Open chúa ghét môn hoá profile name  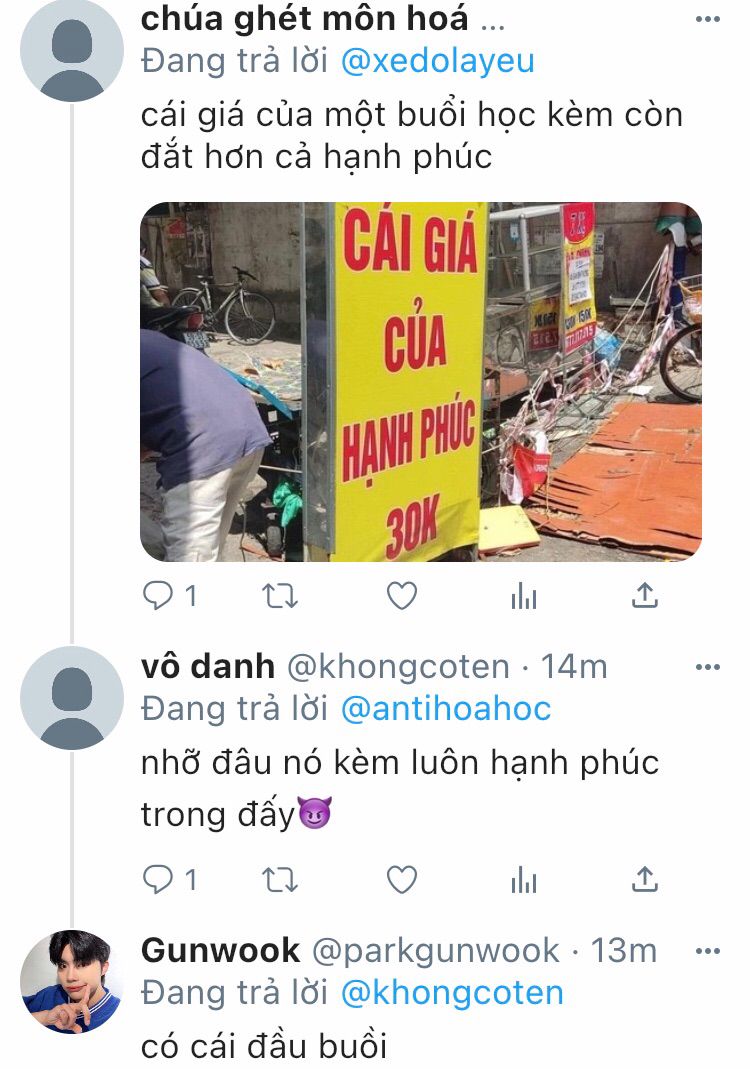[305, 19]
